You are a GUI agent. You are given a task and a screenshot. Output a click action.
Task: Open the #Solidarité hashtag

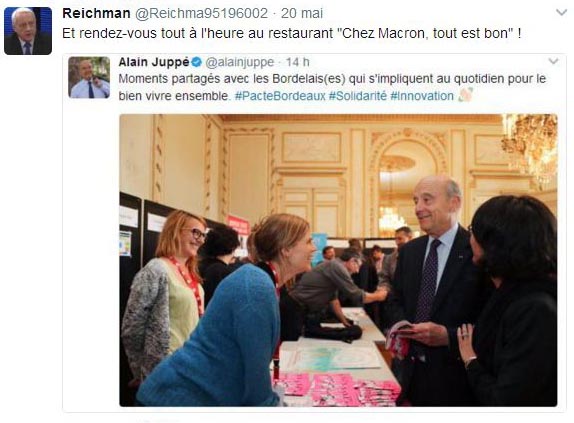pos(358,96)
